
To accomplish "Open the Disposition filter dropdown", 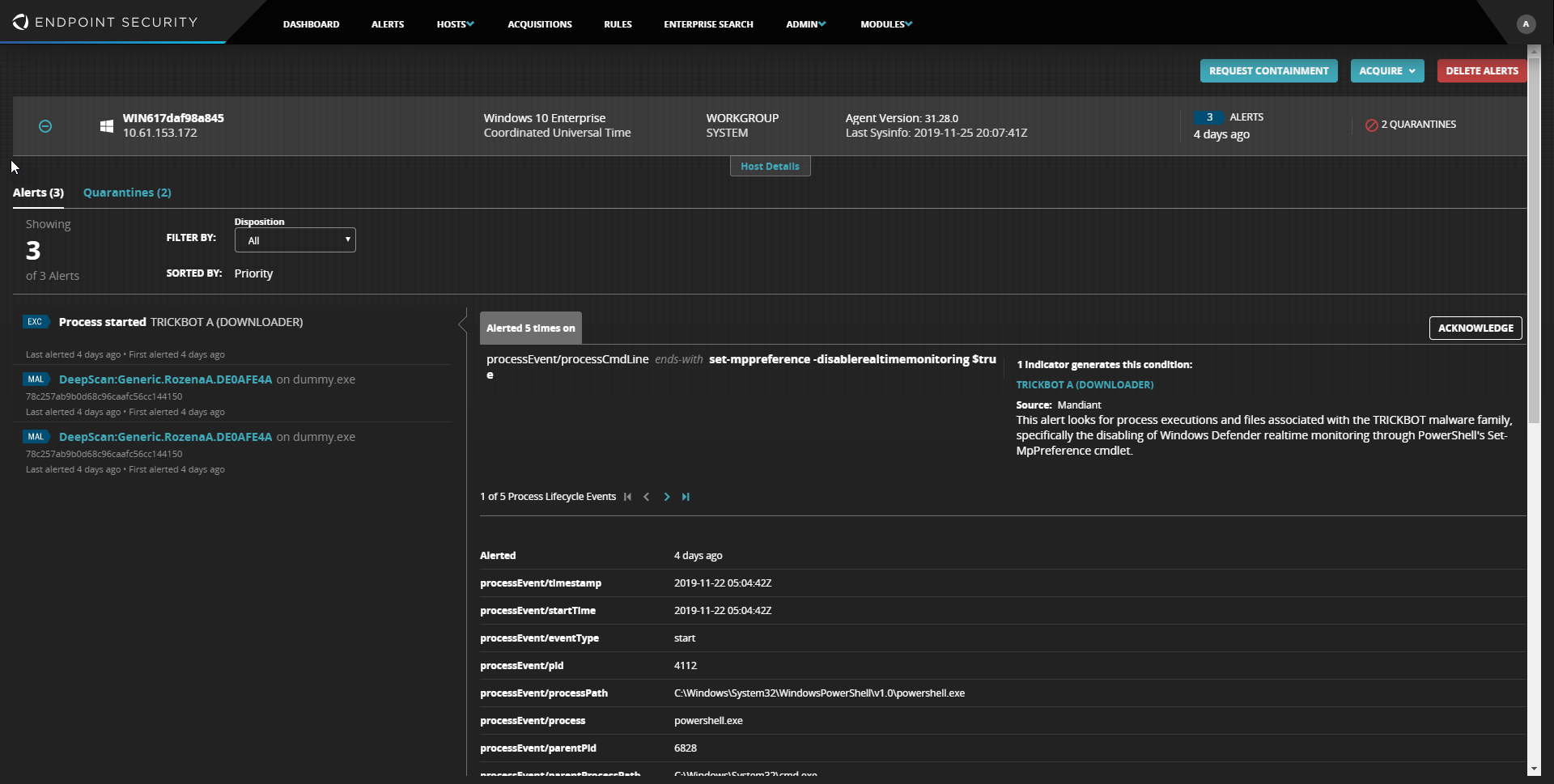I will [295, 240].
